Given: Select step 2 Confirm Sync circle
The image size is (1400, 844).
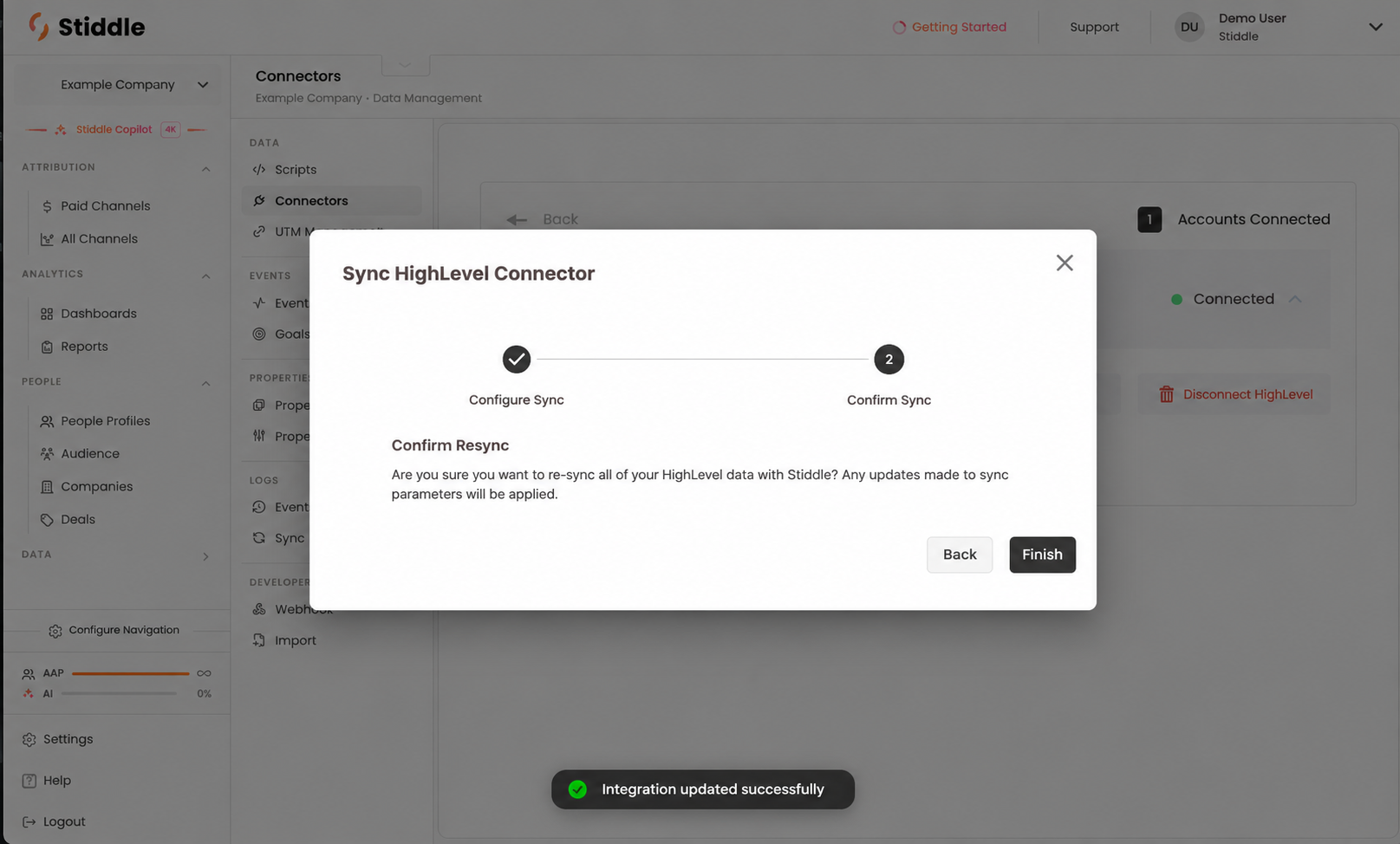Looking at the screenshot, I should pos(889,359).
